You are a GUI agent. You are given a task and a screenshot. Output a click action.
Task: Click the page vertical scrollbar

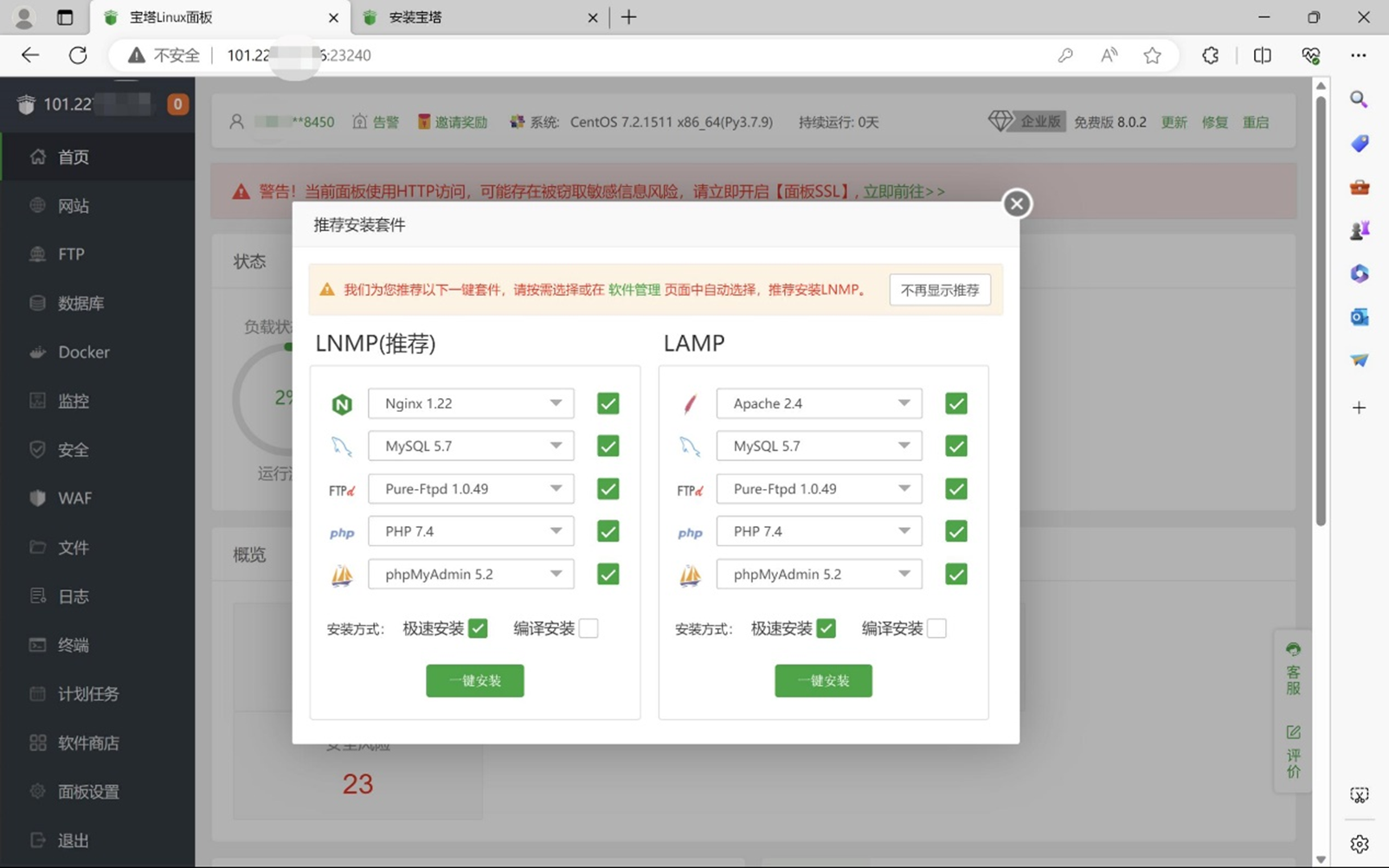coord(1321,312)
